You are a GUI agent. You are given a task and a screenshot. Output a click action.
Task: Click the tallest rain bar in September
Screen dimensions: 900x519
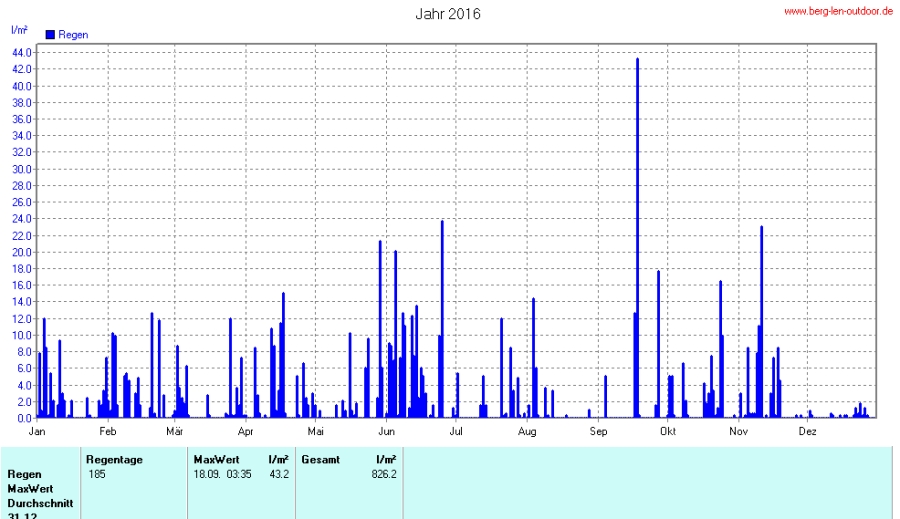pos(637,240)
